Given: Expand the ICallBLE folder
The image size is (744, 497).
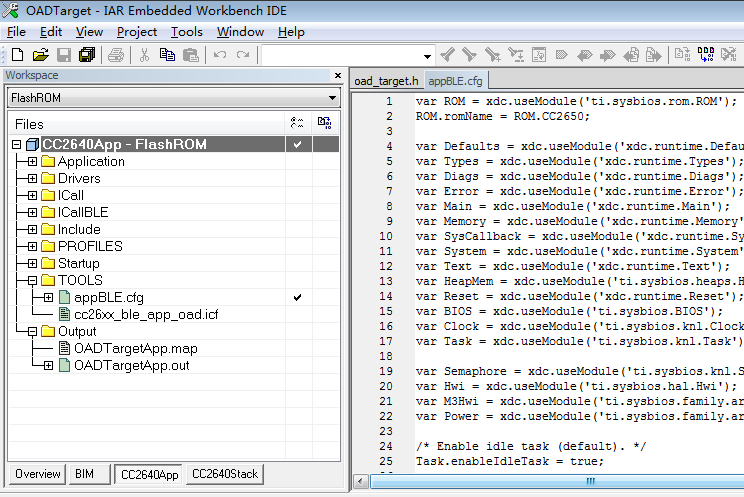Looking at the screenshot, I should [x=32, y=213].
